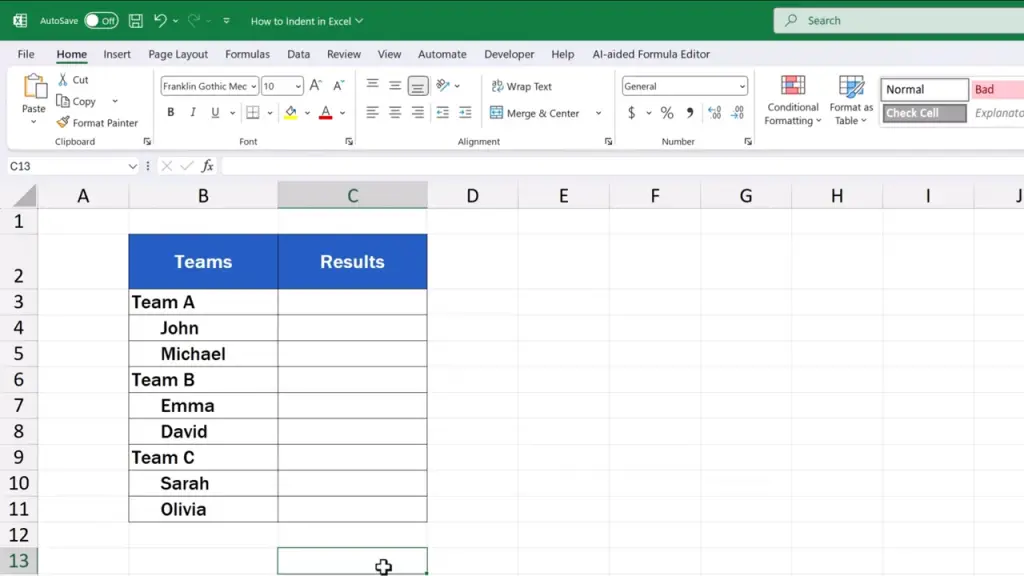Expand the General number format dropdown
The image size is (1024, 576).
[742, 87]
